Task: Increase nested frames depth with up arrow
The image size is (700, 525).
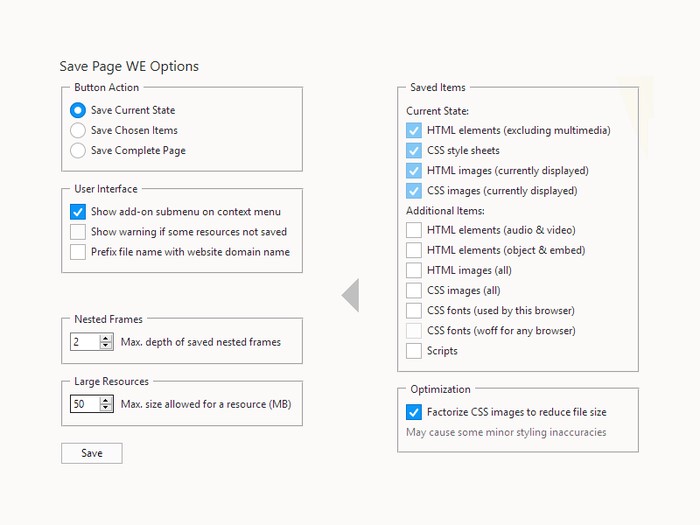Action: pyautogui.click(x=106, y=338)
